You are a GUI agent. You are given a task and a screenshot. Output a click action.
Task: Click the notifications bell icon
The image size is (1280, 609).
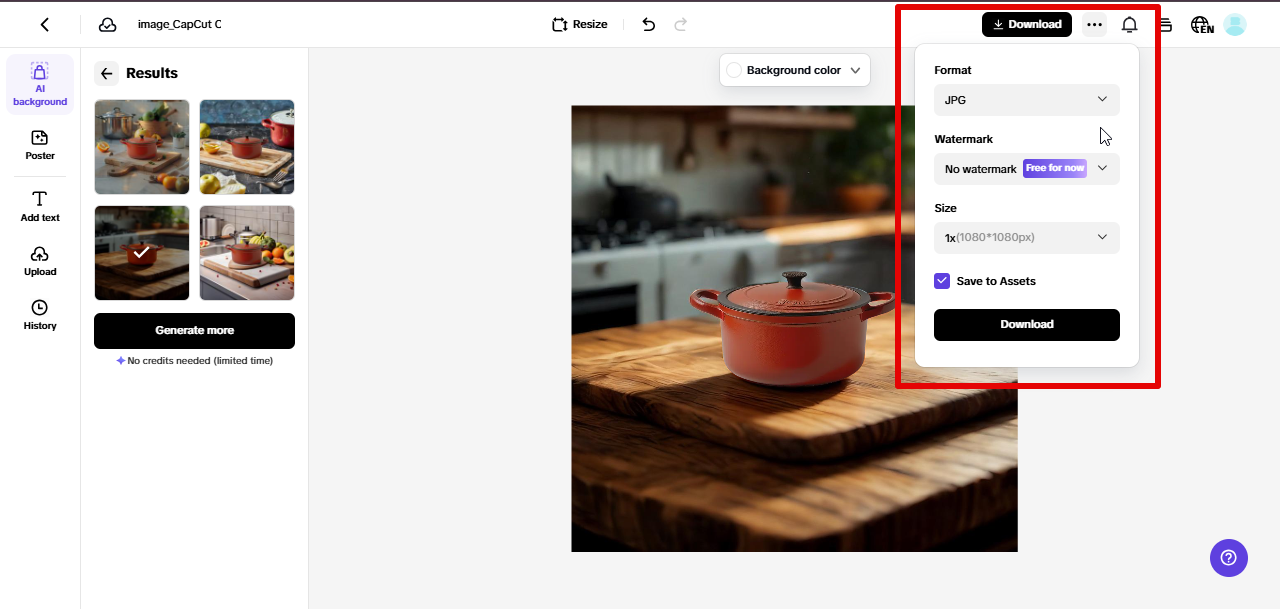(x=1130, y=24)
